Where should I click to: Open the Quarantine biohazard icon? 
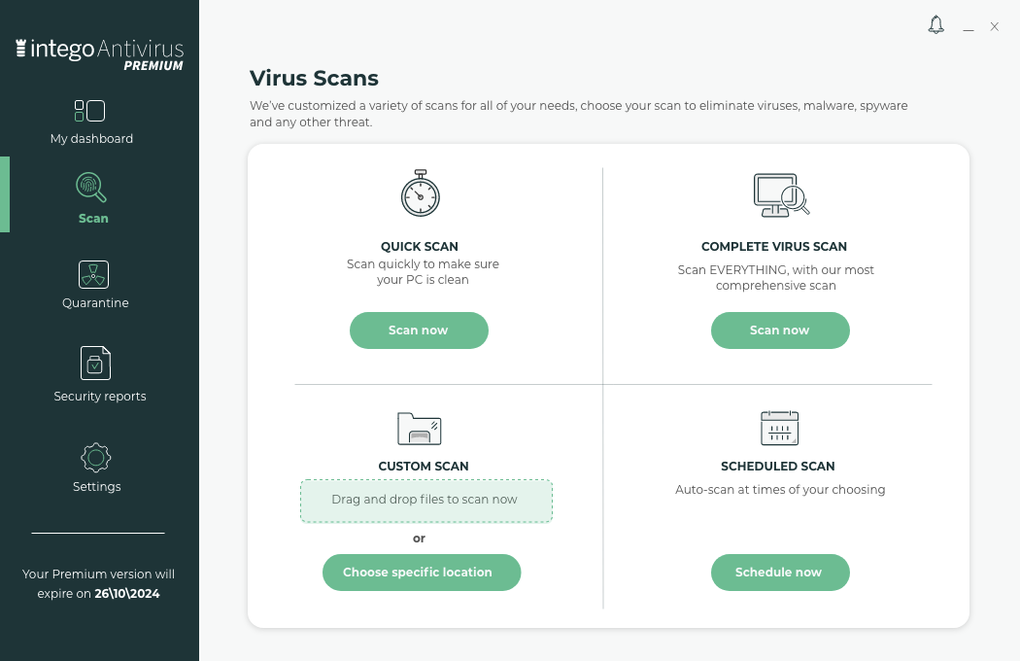pyautogui.click(x=94, y=274)
